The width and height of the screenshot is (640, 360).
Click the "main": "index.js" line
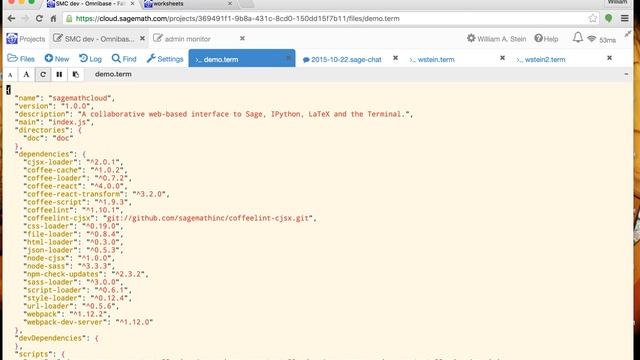coord(54,122)
